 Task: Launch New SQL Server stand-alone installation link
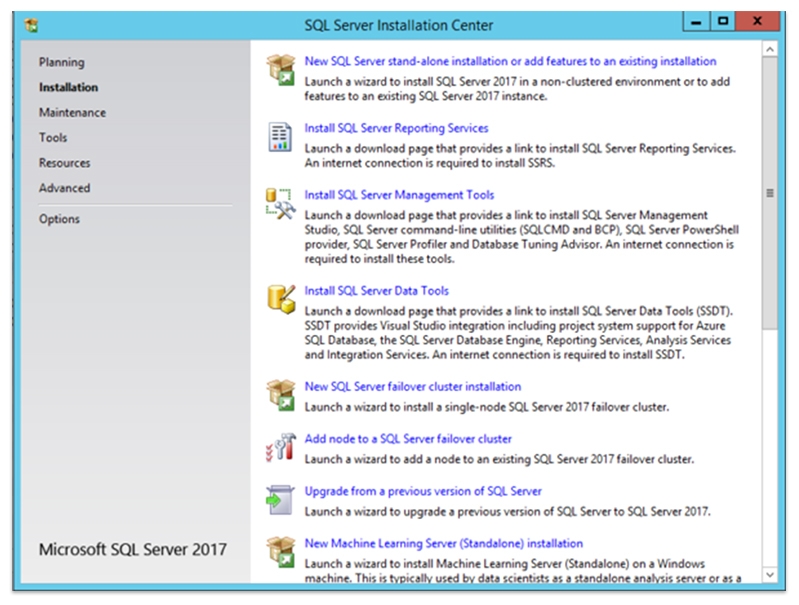pyautogui.click(x=510, y=61)
